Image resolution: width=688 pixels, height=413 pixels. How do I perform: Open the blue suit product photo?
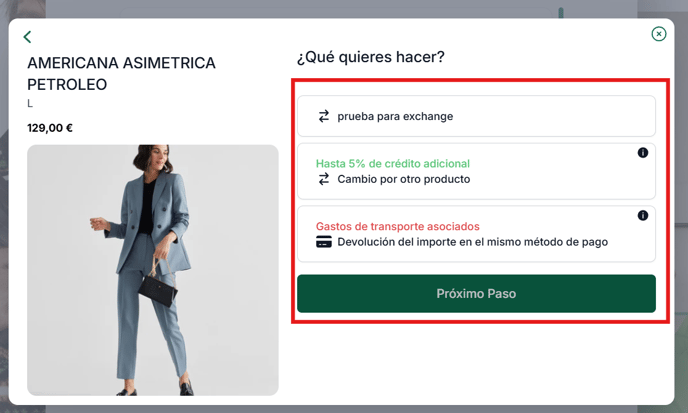tap(153, 270)
